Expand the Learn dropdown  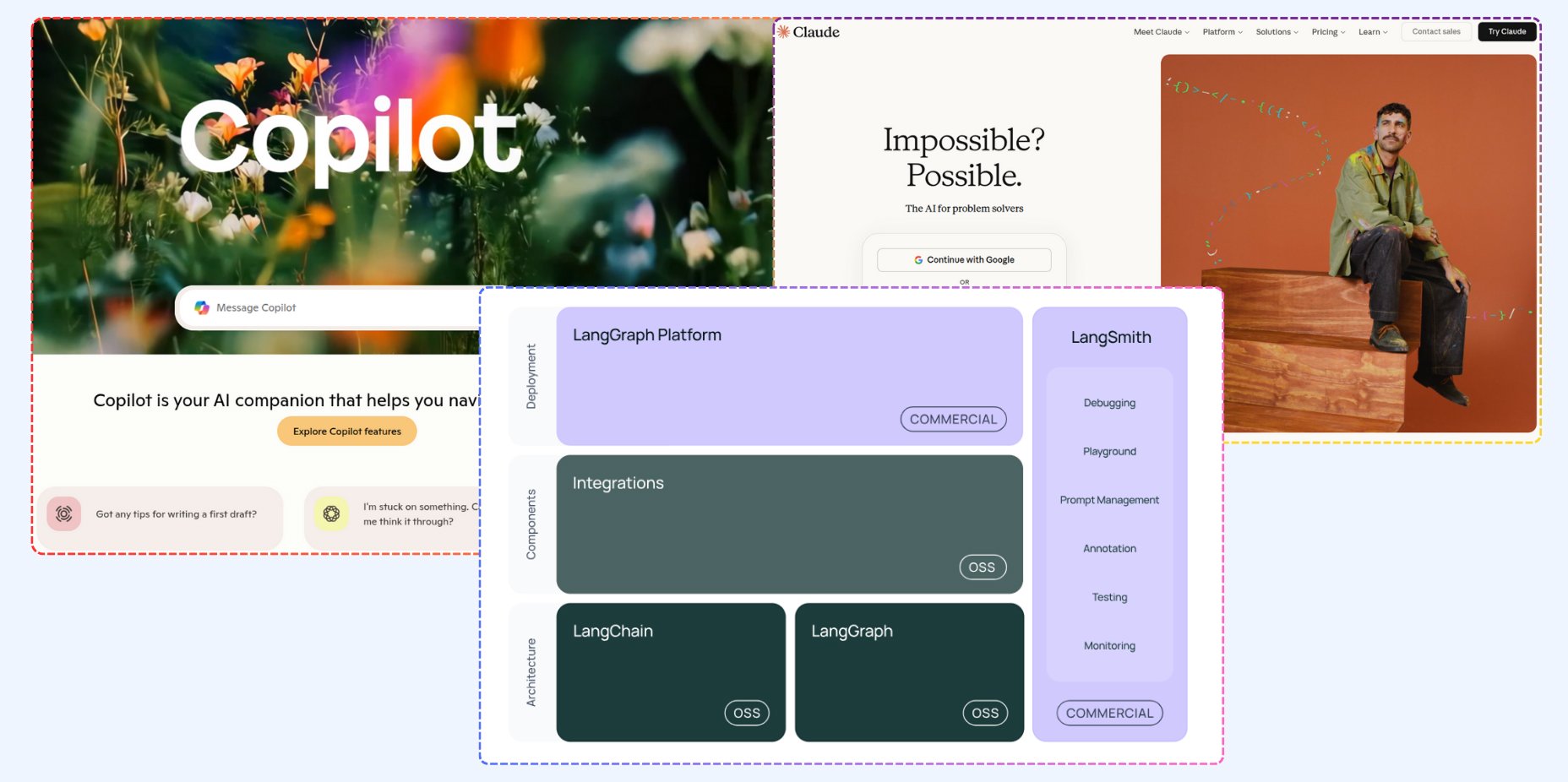pos(1372,32)
